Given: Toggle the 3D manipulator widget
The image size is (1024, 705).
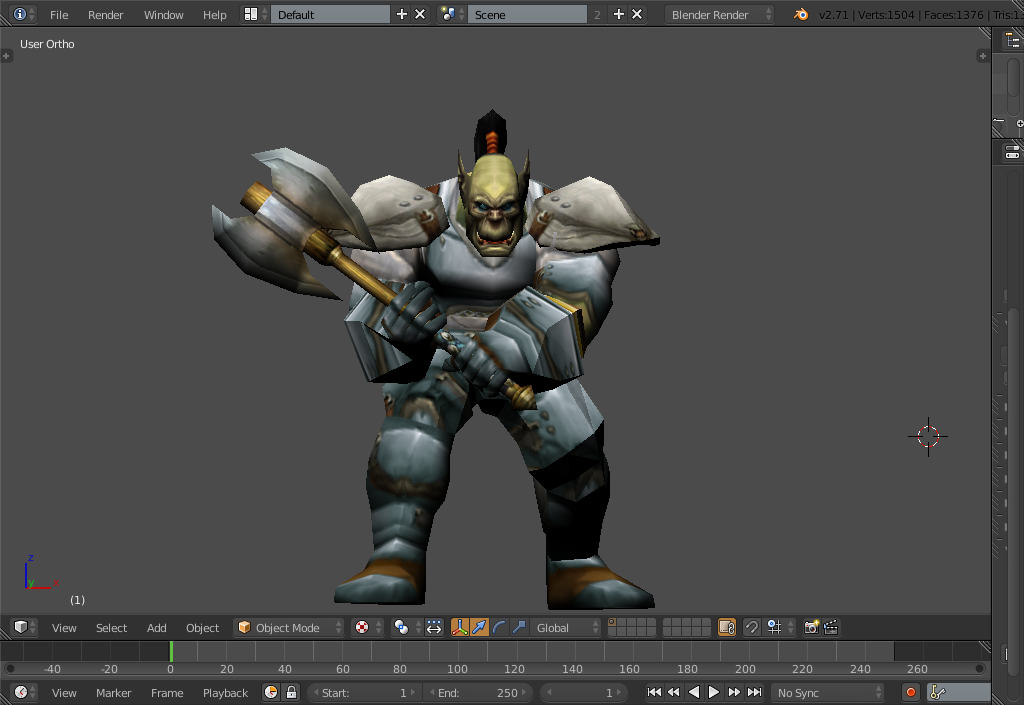Looking at the screenshot, I should 460,627.
